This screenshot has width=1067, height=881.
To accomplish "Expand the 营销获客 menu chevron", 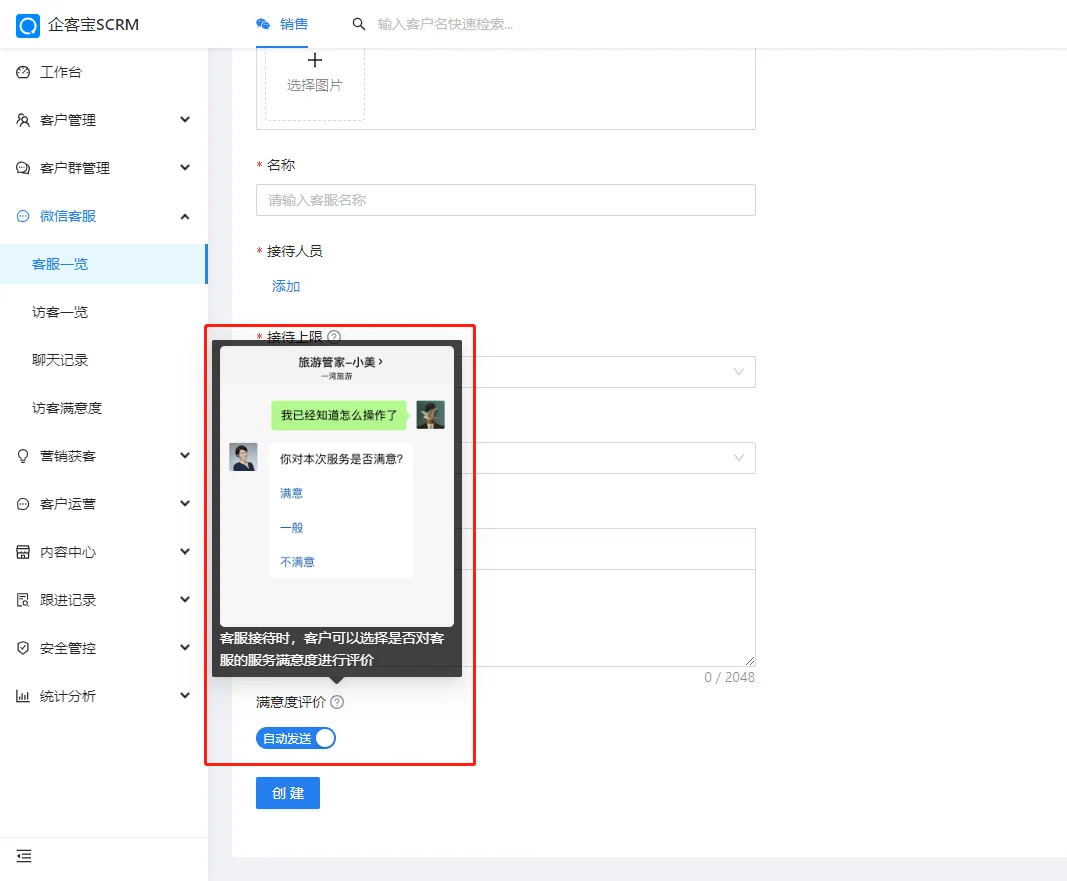I will tap(185, 455).
